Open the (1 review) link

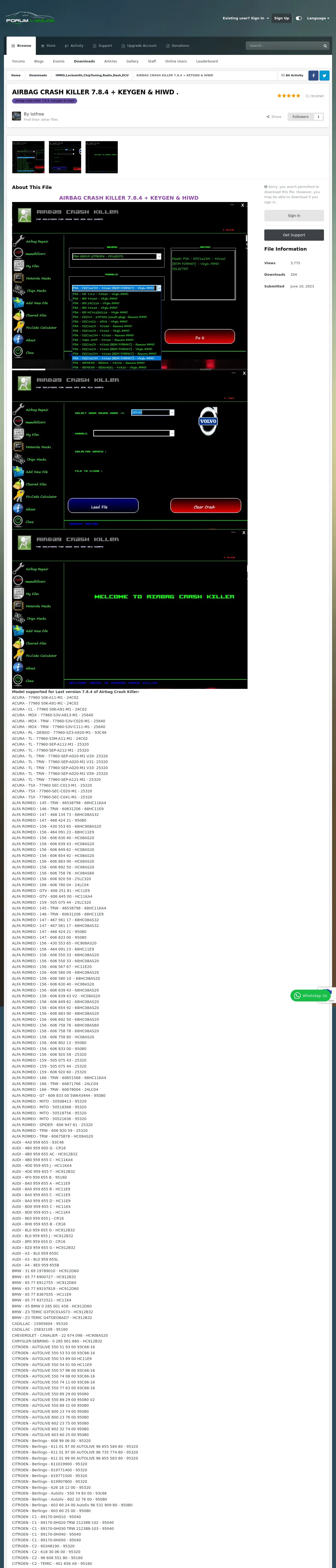pos(315,96)
